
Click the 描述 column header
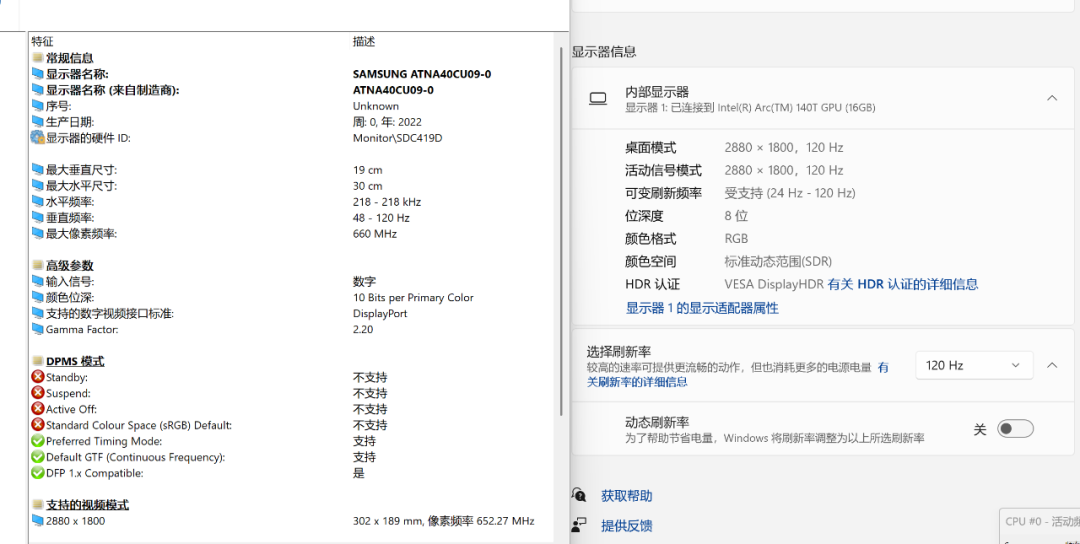[364, 41]
